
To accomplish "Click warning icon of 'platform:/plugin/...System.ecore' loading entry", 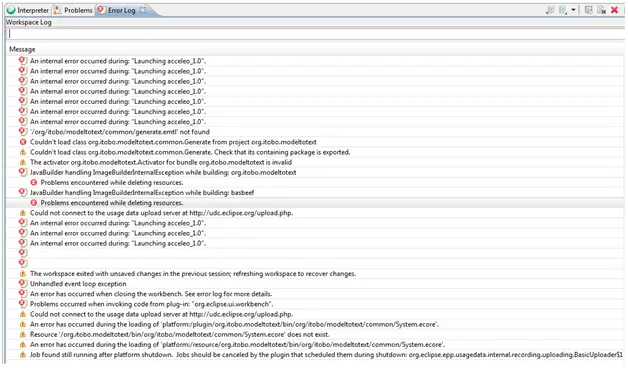I will click(23, 324).
